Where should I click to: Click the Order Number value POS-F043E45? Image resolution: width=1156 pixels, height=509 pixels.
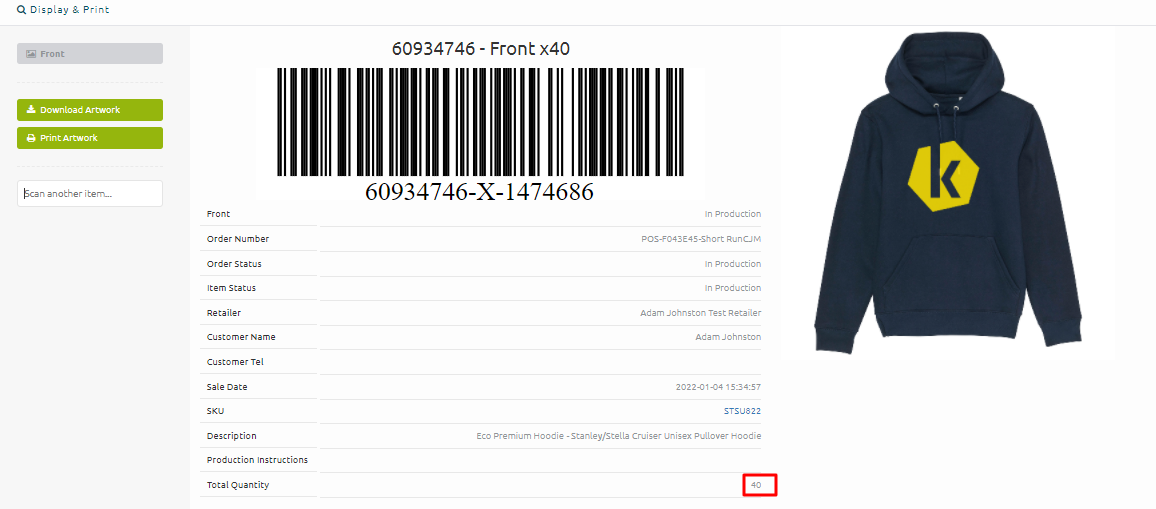click(x=701, y=239)
